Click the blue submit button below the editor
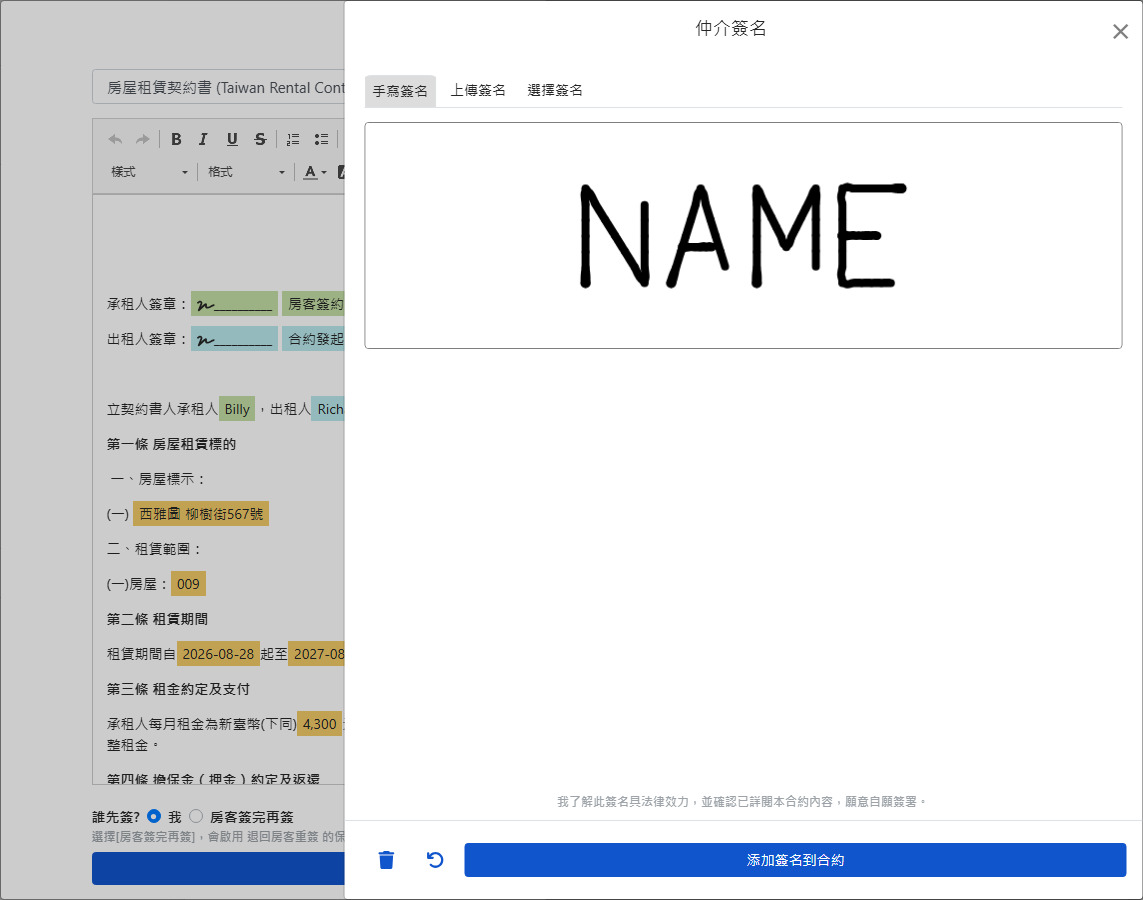Image resolution: width=1143 pixels, height=900 pixels. [218, 869]
